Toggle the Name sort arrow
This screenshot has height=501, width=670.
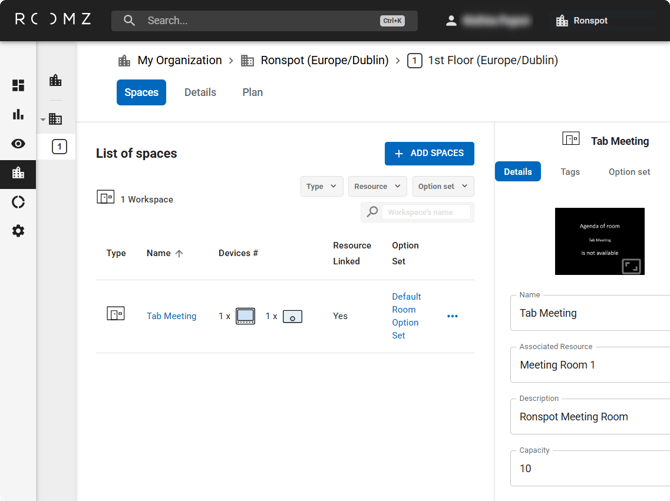[x=179, y=253]
